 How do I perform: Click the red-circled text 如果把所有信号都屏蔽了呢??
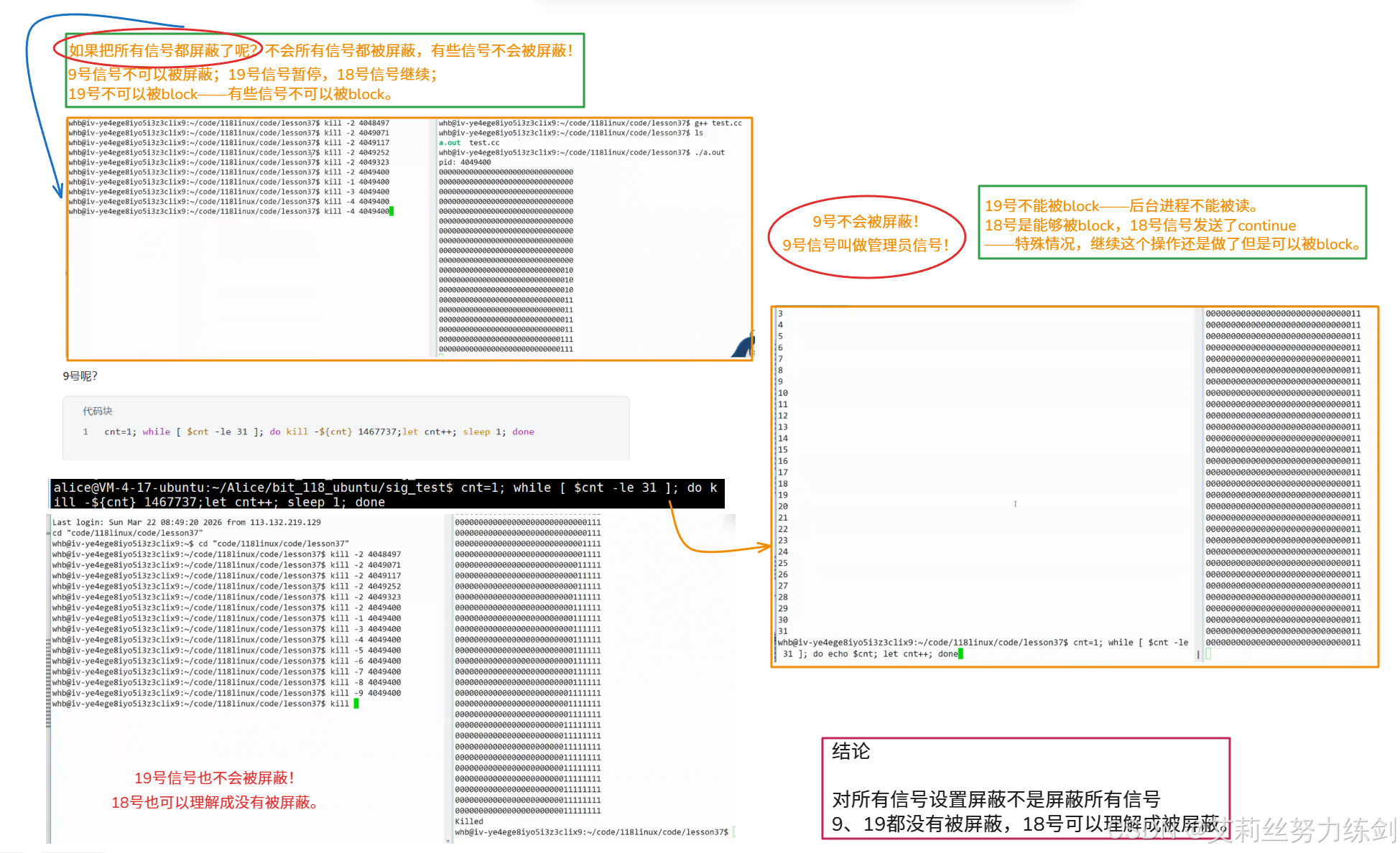tap(162, 50)
